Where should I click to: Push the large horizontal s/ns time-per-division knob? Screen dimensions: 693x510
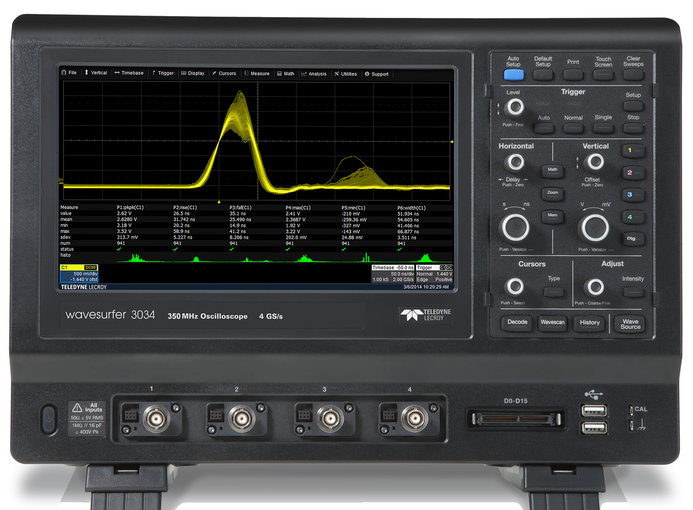(515, 227)
